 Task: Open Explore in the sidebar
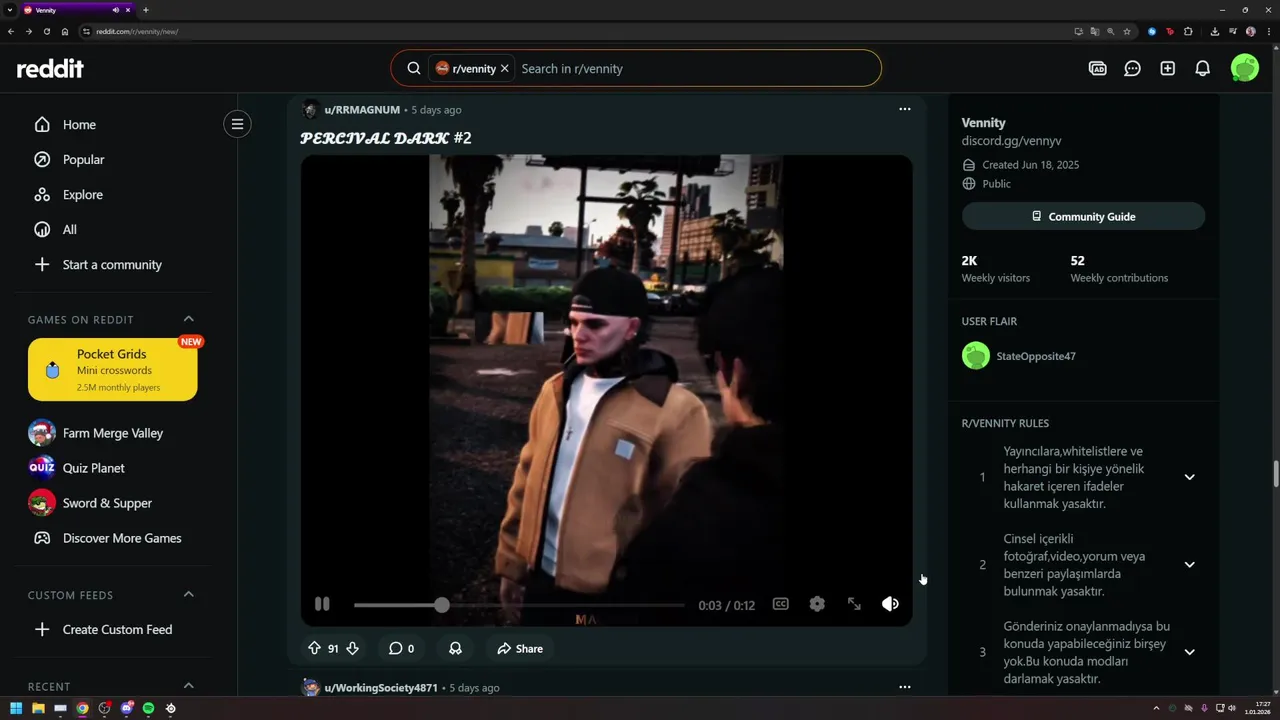(x=82, y=195)
